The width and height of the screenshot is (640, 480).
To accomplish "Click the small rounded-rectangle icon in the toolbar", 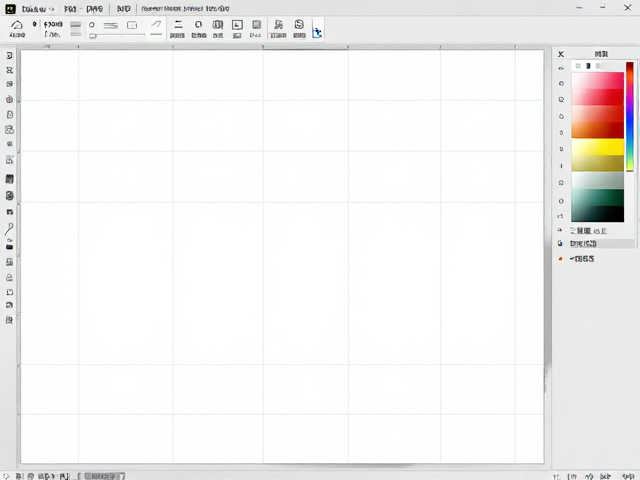I will (x=132, y=25).
